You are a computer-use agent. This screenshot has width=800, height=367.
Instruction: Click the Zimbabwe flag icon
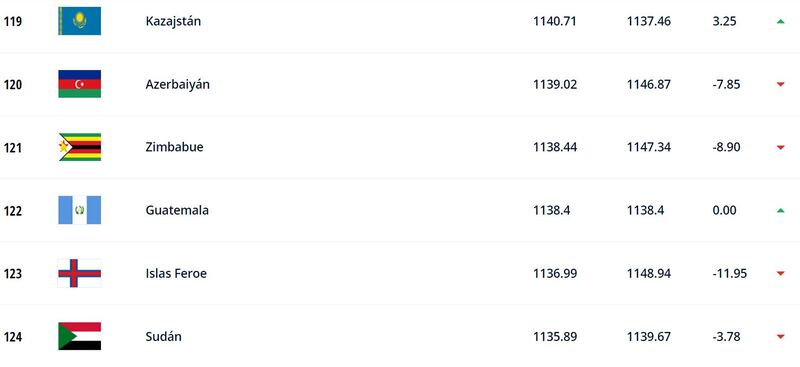(80, 147)
